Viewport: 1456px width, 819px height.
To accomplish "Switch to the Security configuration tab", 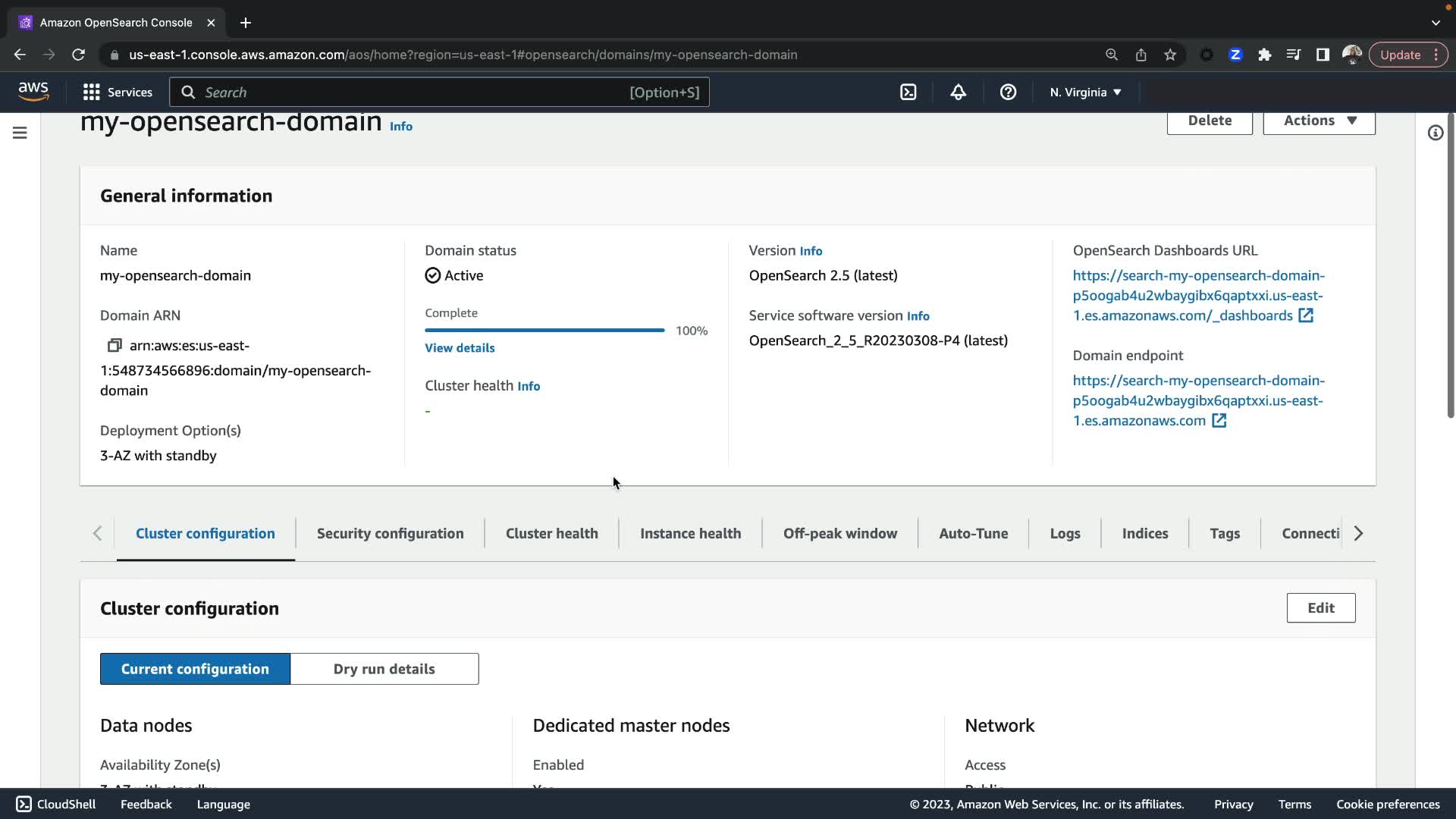I will tap(390, 533).
